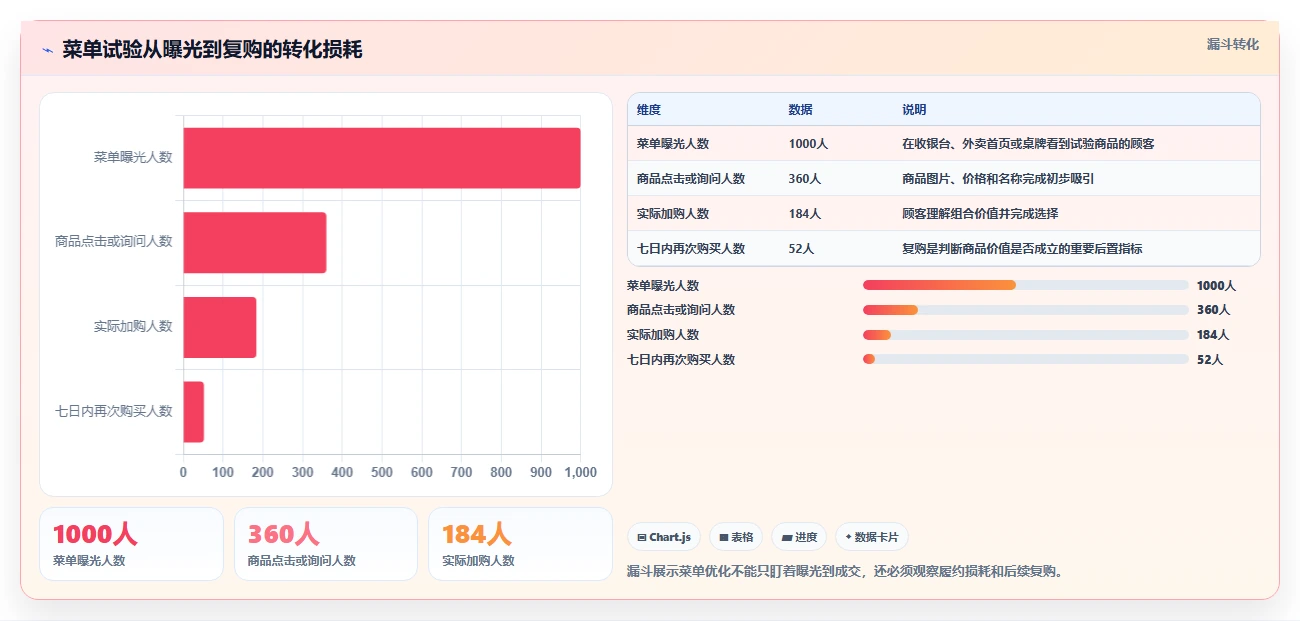Image resolution: width=1300 pixels, height=621 pixels.
Task: Click the lightning icon beside the title
Action: pos(47,50)
